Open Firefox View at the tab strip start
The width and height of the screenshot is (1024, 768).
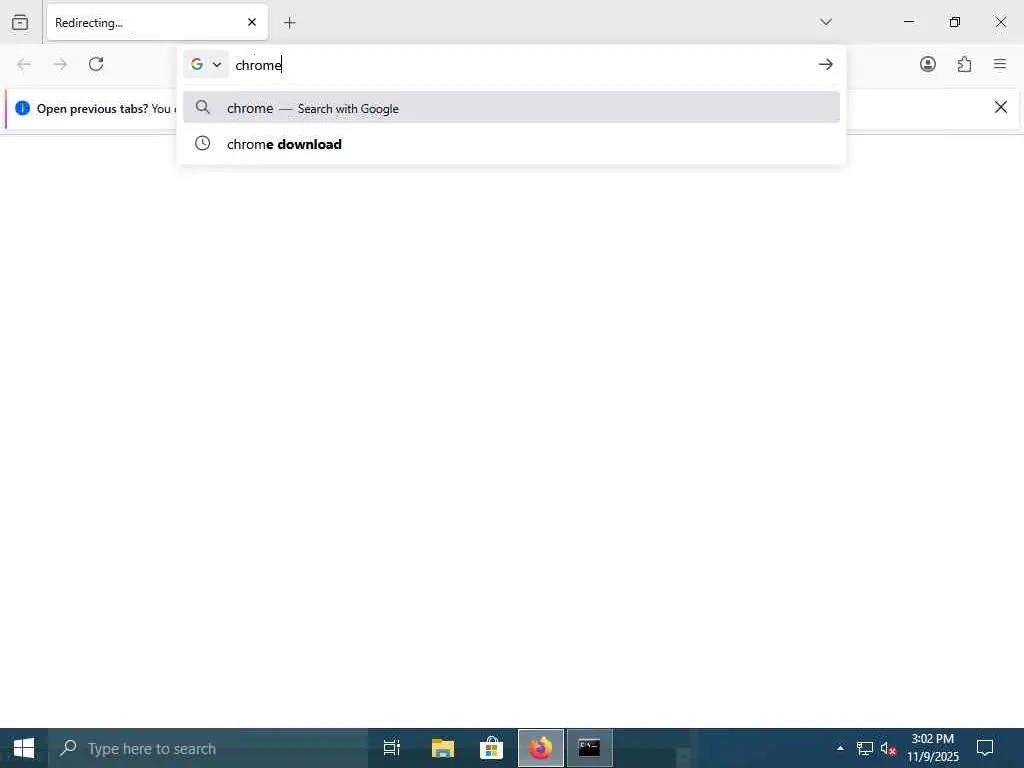(x=20, y=22)
